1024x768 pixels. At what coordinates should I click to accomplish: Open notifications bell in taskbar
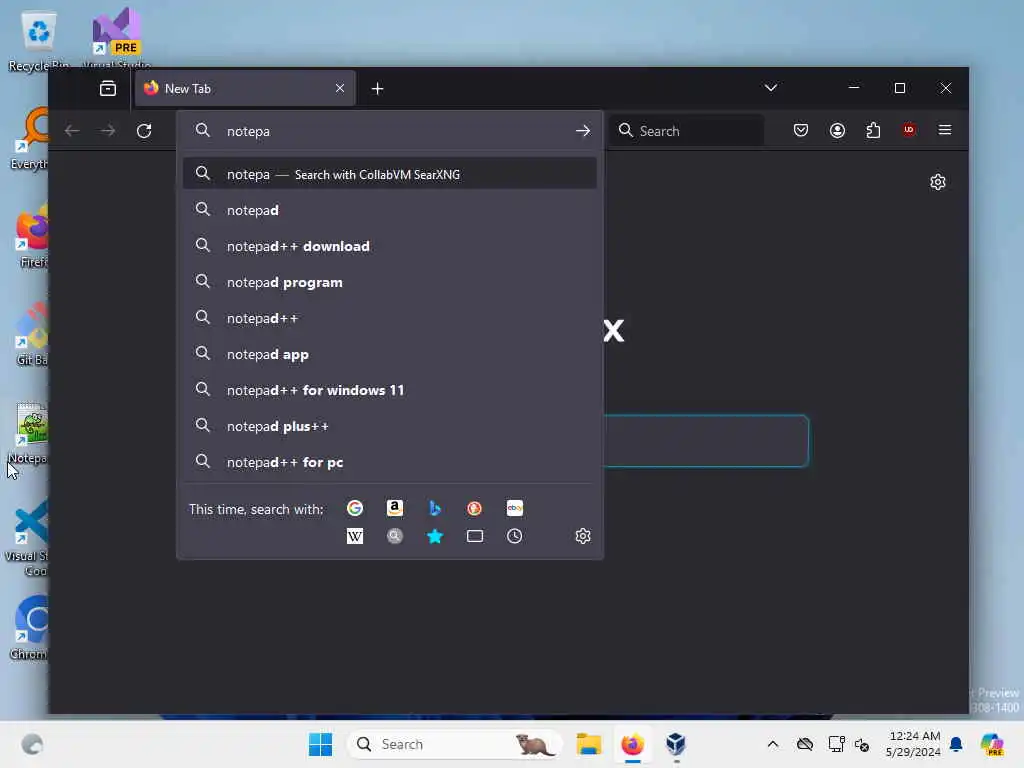956,744
